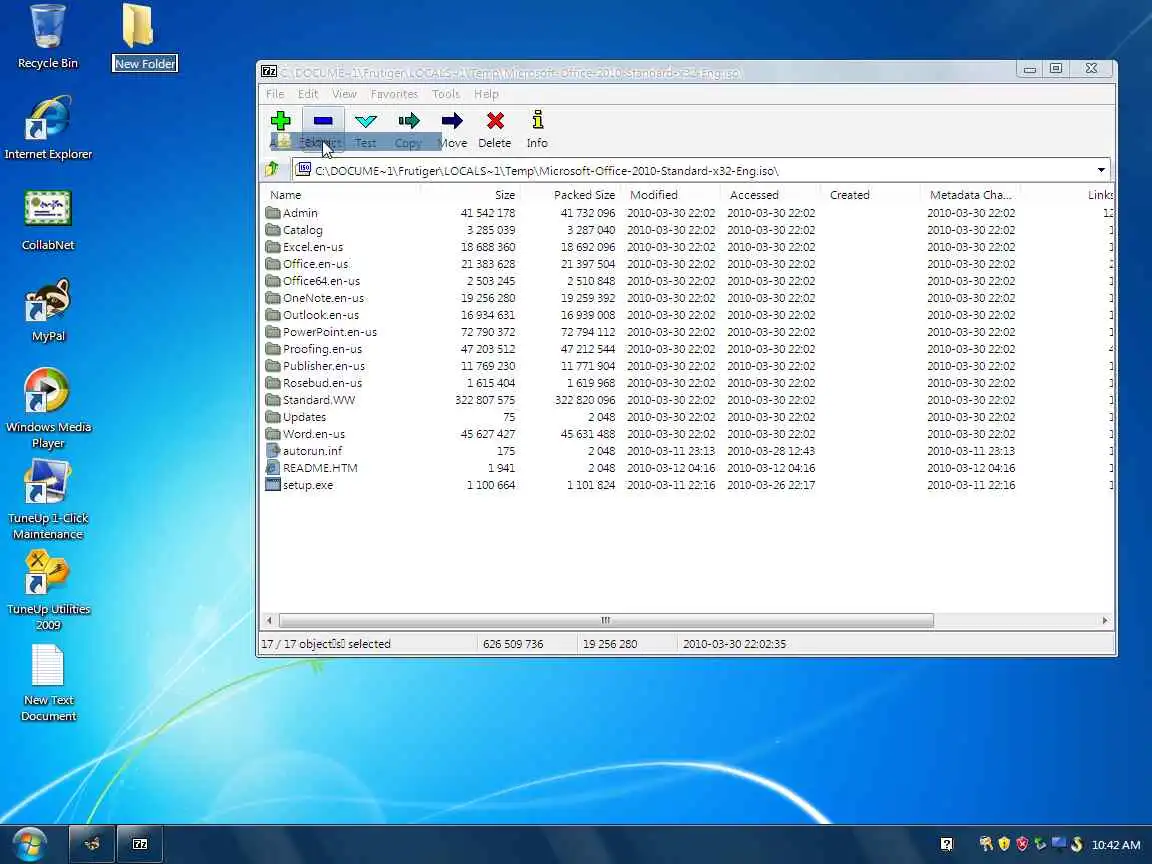Screen dimensions: 1152x864
Task: Click the Move arrow icon
Action: [x=452, y=120]
